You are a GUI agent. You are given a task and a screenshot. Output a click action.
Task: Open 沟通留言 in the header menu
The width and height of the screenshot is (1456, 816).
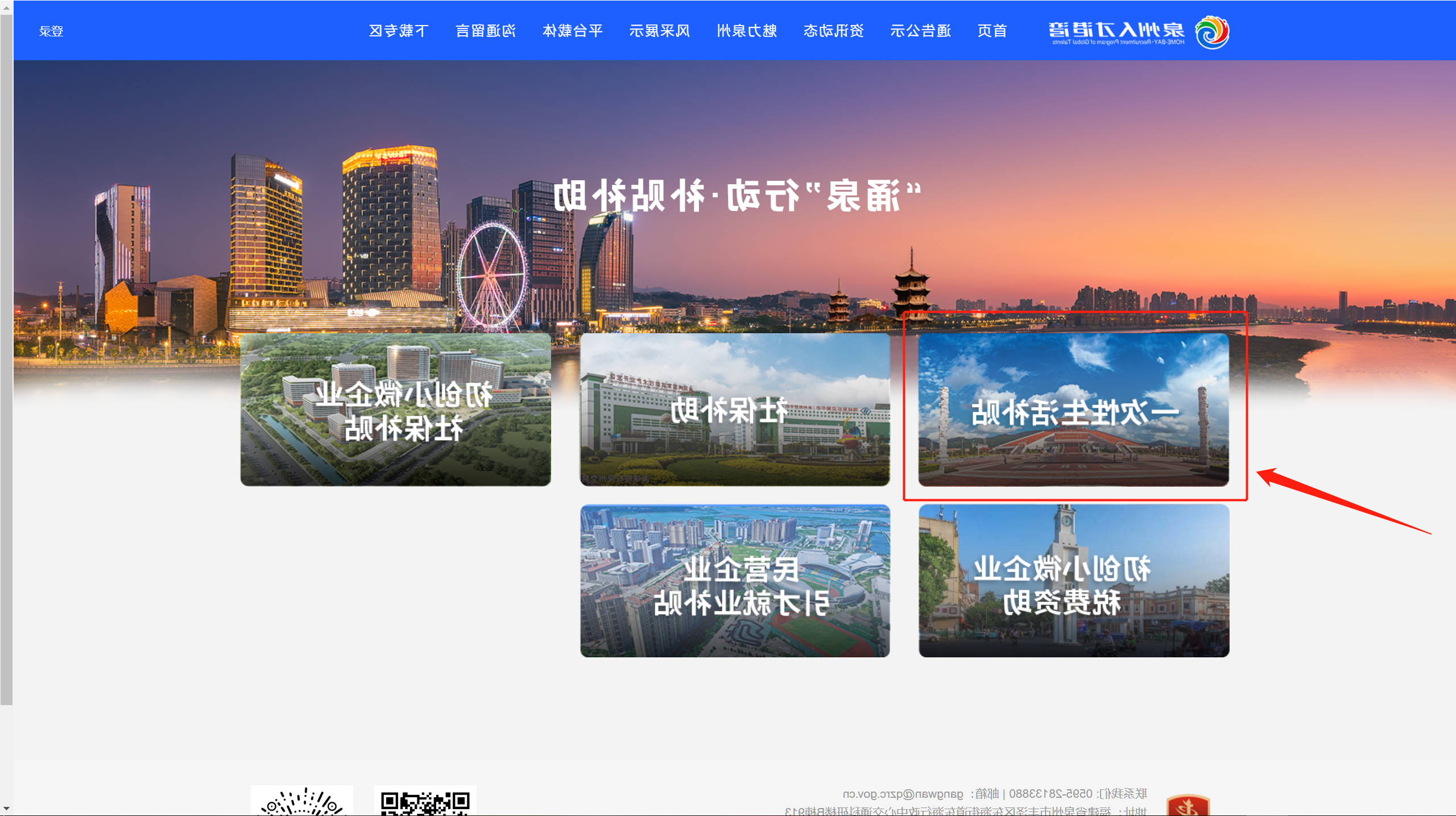[x=485, y=31]
